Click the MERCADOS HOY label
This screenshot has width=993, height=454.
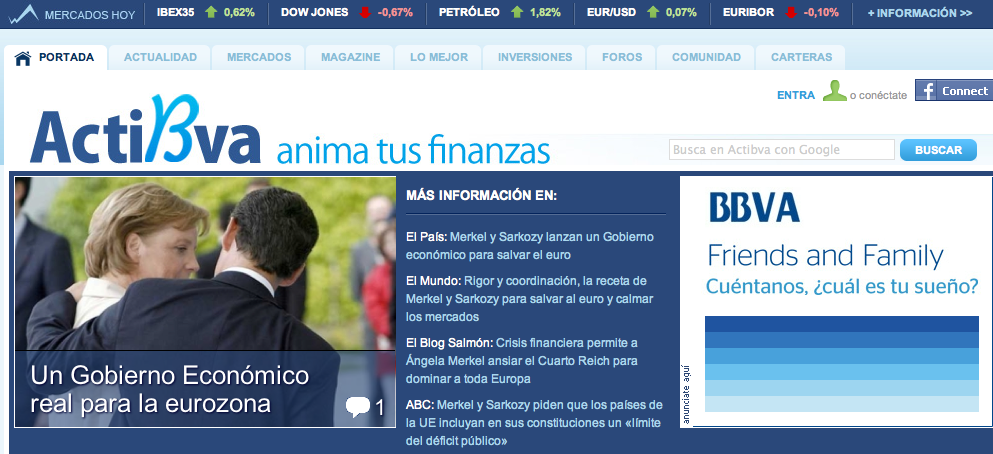click(90, 15)
